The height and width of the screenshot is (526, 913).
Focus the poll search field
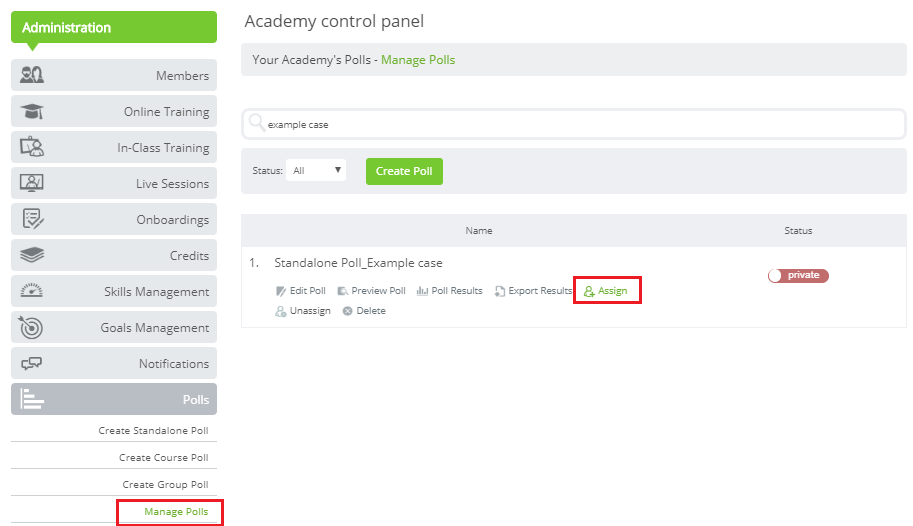point(574,124)
